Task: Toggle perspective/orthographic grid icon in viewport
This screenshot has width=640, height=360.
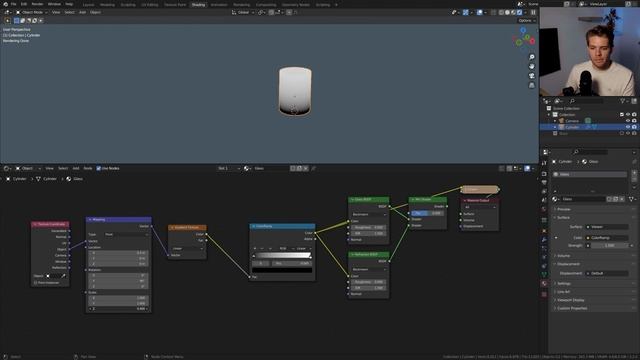Action: (x=531, y=85)
